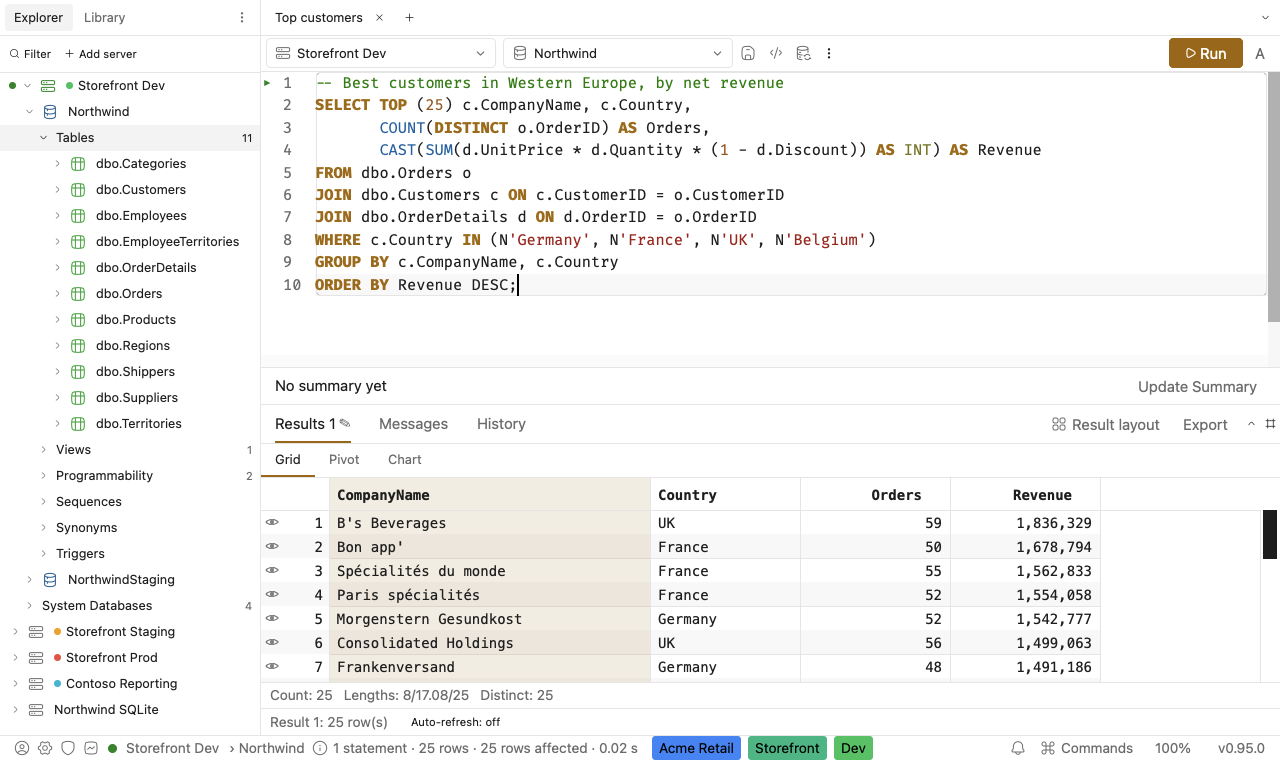
Task: Open settings gear in the status bar
Action: pos(45,748)
